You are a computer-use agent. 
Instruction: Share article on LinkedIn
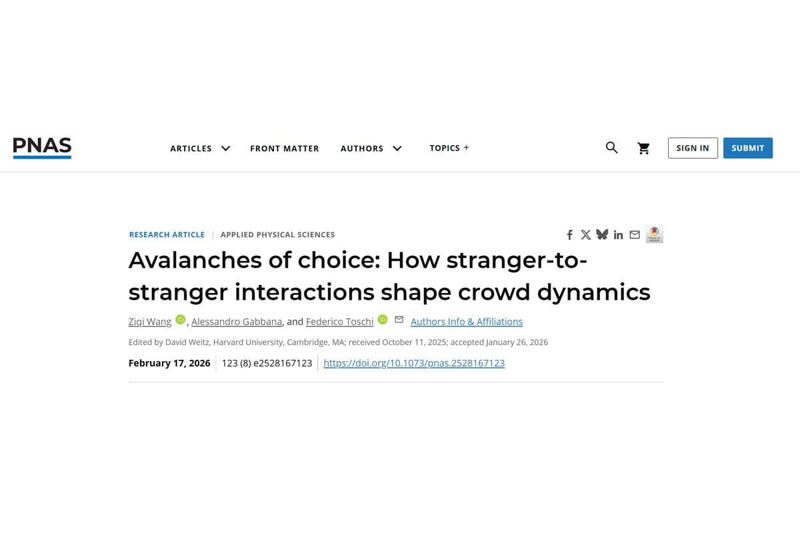[x=618, y=235]
